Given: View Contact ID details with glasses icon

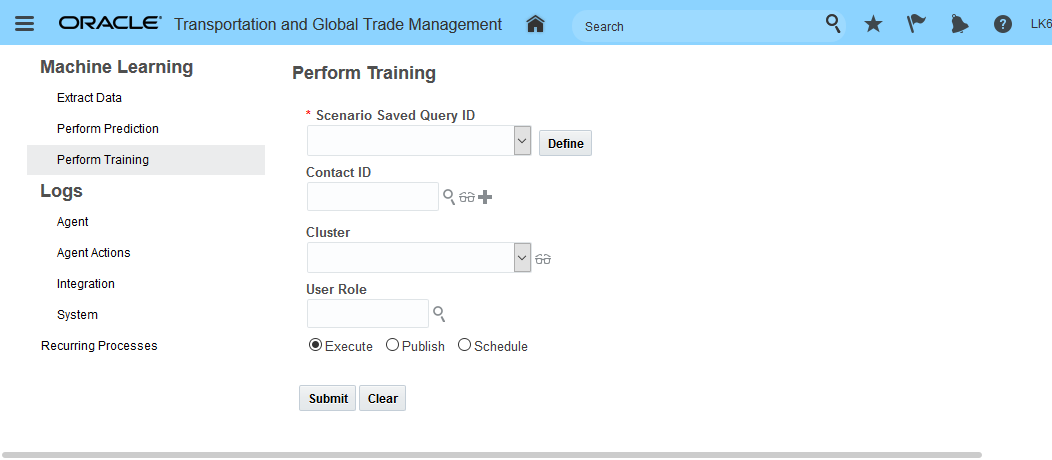Looking at the screenshot, I should 467,197.
